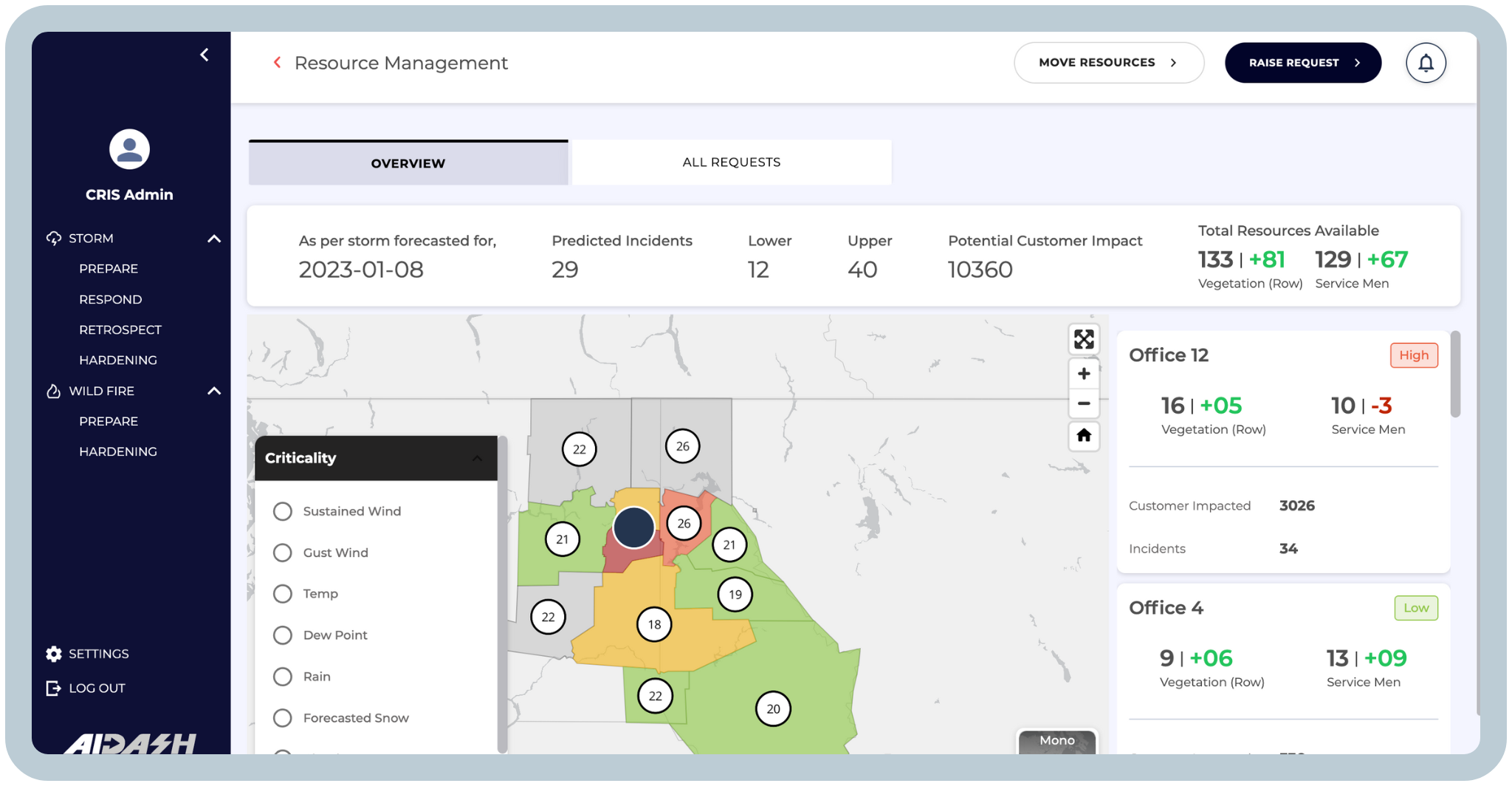Click map marker 18 in the orange region
Image resolution: width=1512 pixels, height=786 pixels.
tap(654, 624)
